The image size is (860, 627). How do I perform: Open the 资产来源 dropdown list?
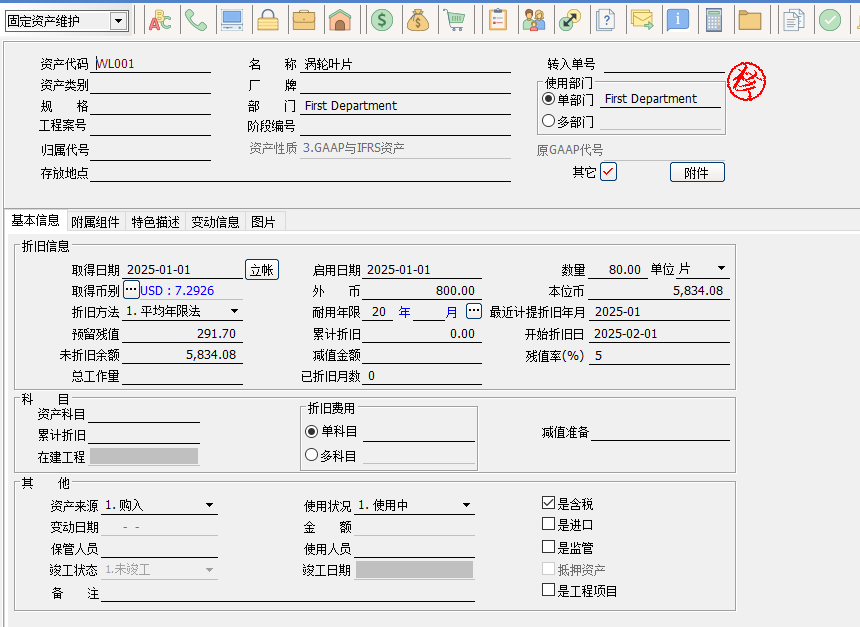tap(209, 506)
